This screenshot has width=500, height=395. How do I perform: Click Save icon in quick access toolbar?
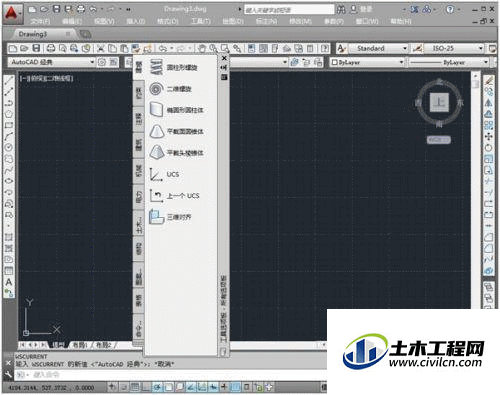pyautogui.click(x=57, y=9)
